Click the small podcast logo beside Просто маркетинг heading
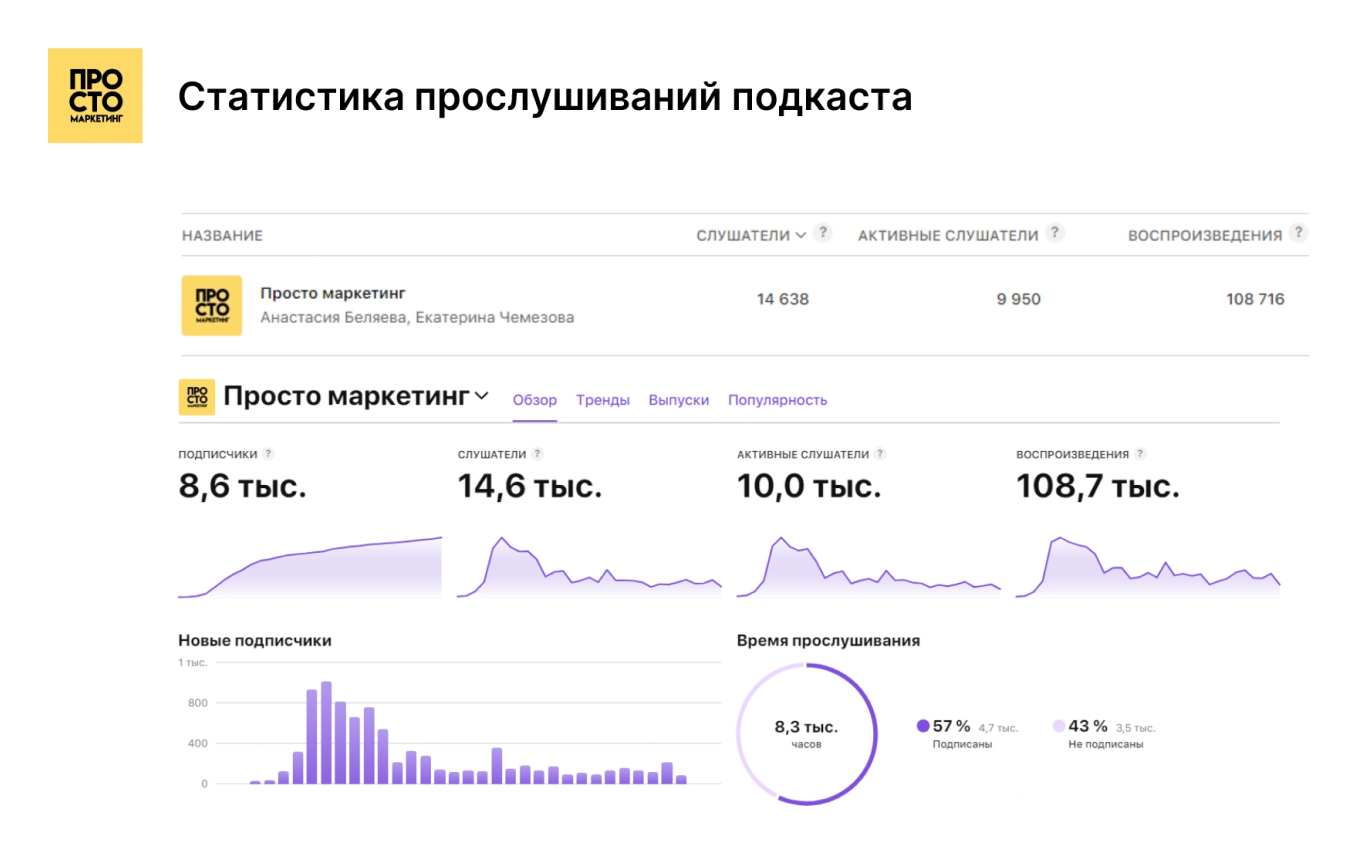The image size is (1360, 855). 196,397
